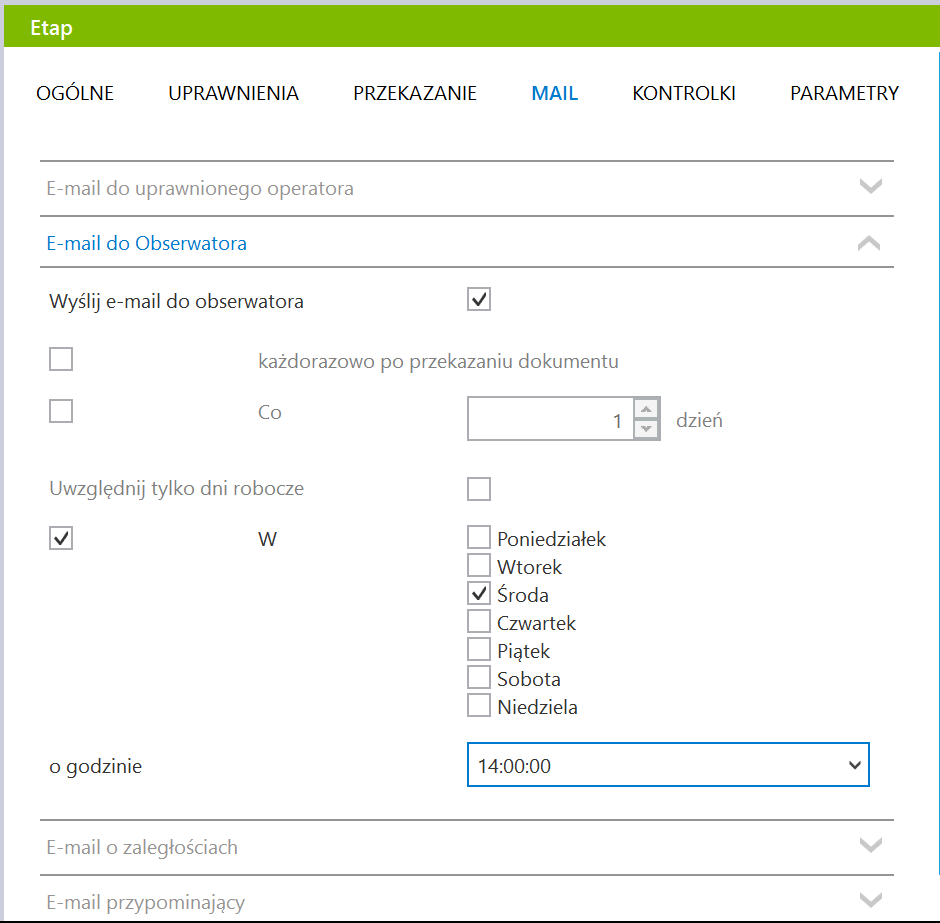Screen dimensions: 940x923
Task: Switch to the OGÓLNE tab
Action: point(75,93)
